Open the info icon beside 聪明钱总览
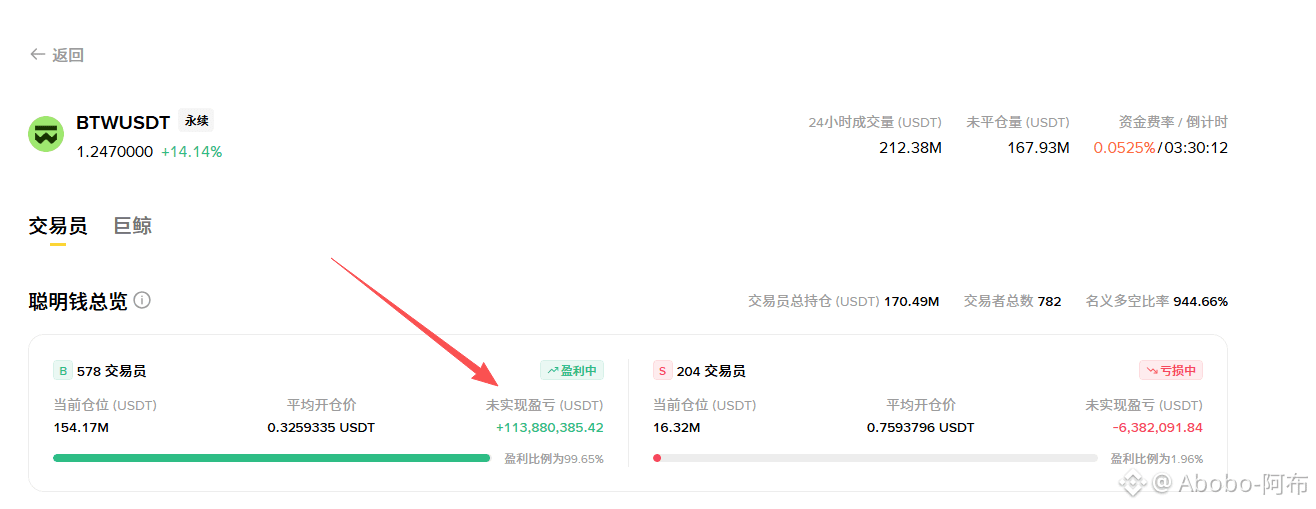 (142, 300)
